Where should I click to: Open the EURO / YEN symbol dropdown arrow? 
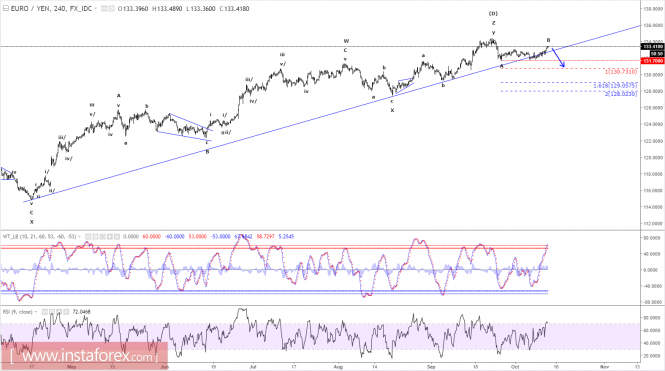[95, 8]
